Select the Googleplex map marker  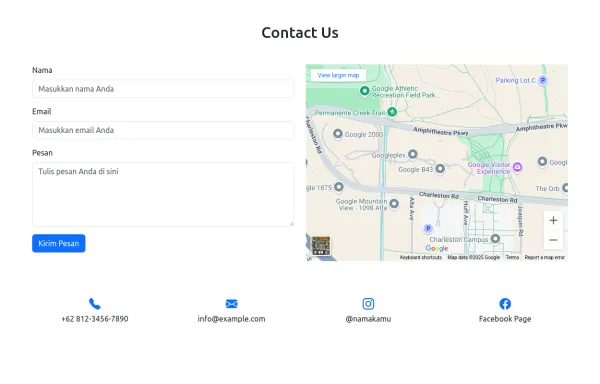click(412, 154)
